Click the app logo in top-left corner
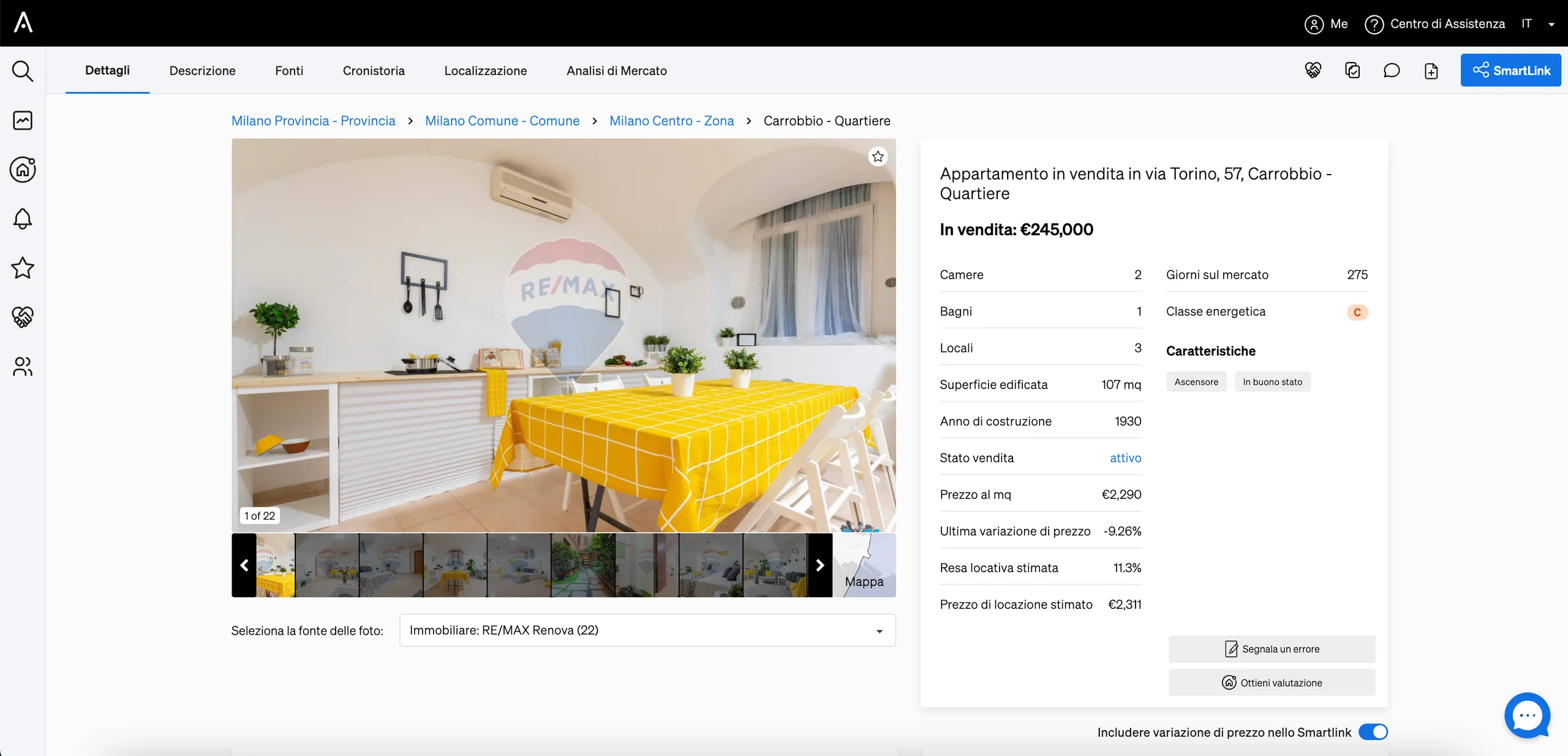Screen dimensions: 1568x756 (x=23, y=23)
